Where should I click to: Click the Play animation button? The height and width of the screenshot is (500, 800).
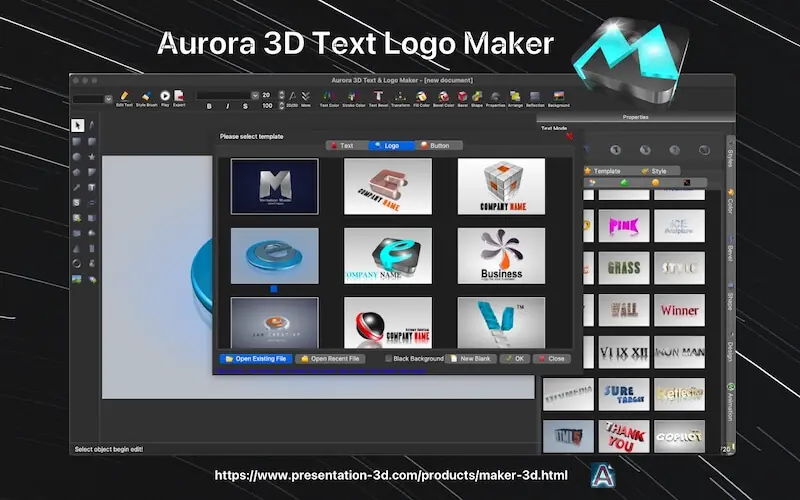point(165,98)
